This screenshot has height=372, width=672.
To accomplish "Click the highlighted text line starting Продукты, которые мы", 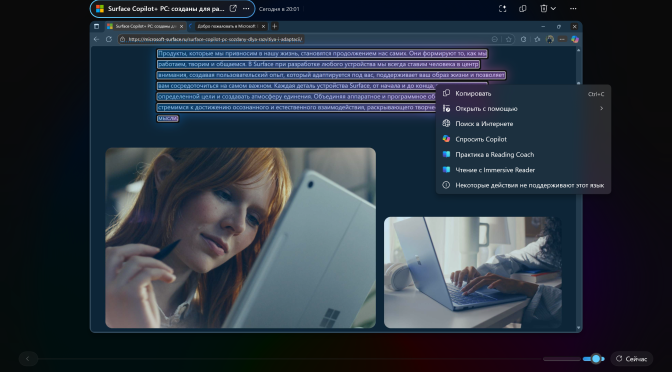I will pos(322,54).
